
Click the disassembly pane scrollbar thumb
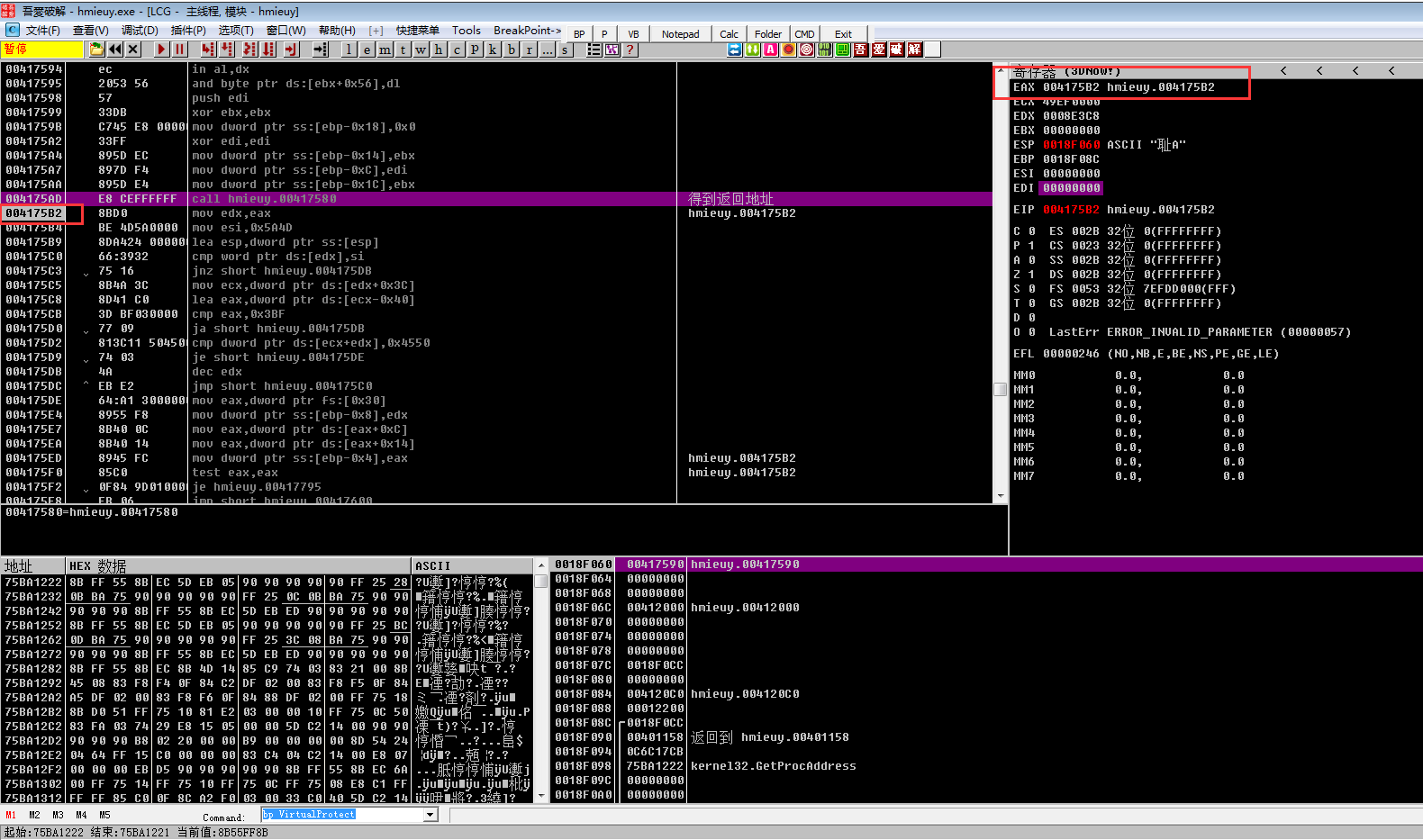coord(1000,389)
